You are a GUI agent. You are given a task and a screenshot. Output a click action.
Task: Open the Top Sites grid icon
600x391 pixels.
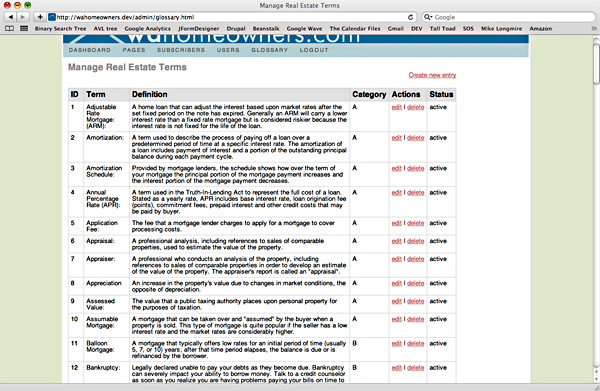(24, 28)
